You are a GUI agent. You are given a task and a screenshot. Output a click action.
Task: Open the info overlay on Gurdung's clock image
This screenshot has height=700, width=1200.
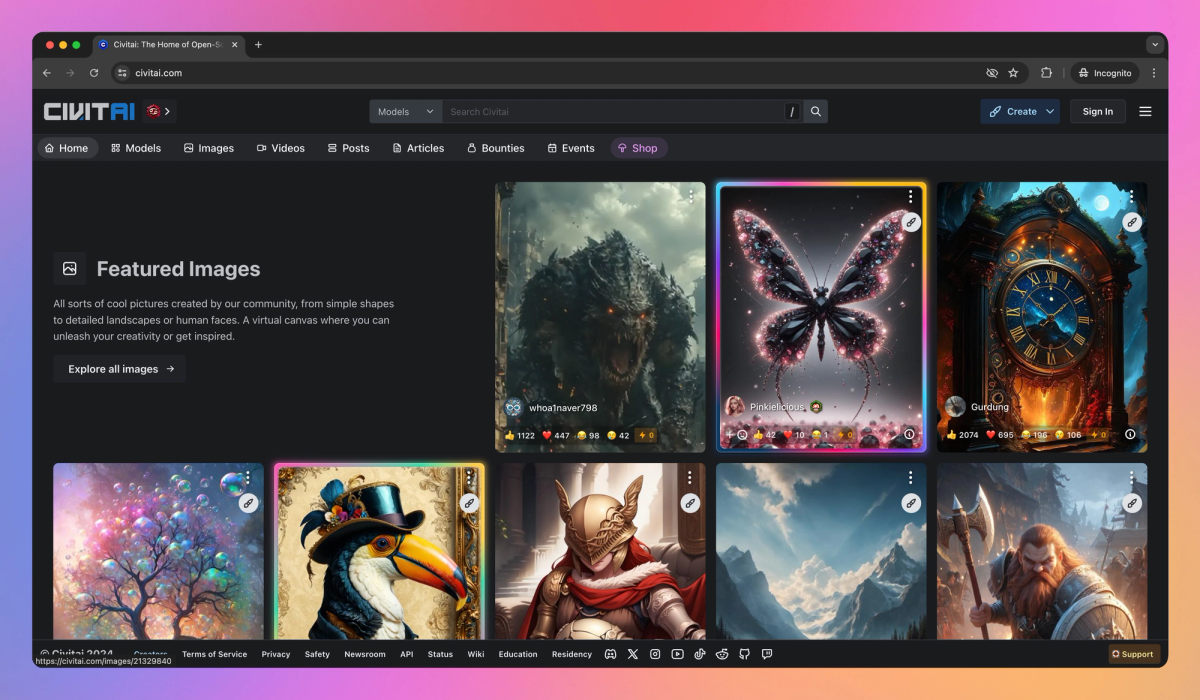(x=1130, y=435)
